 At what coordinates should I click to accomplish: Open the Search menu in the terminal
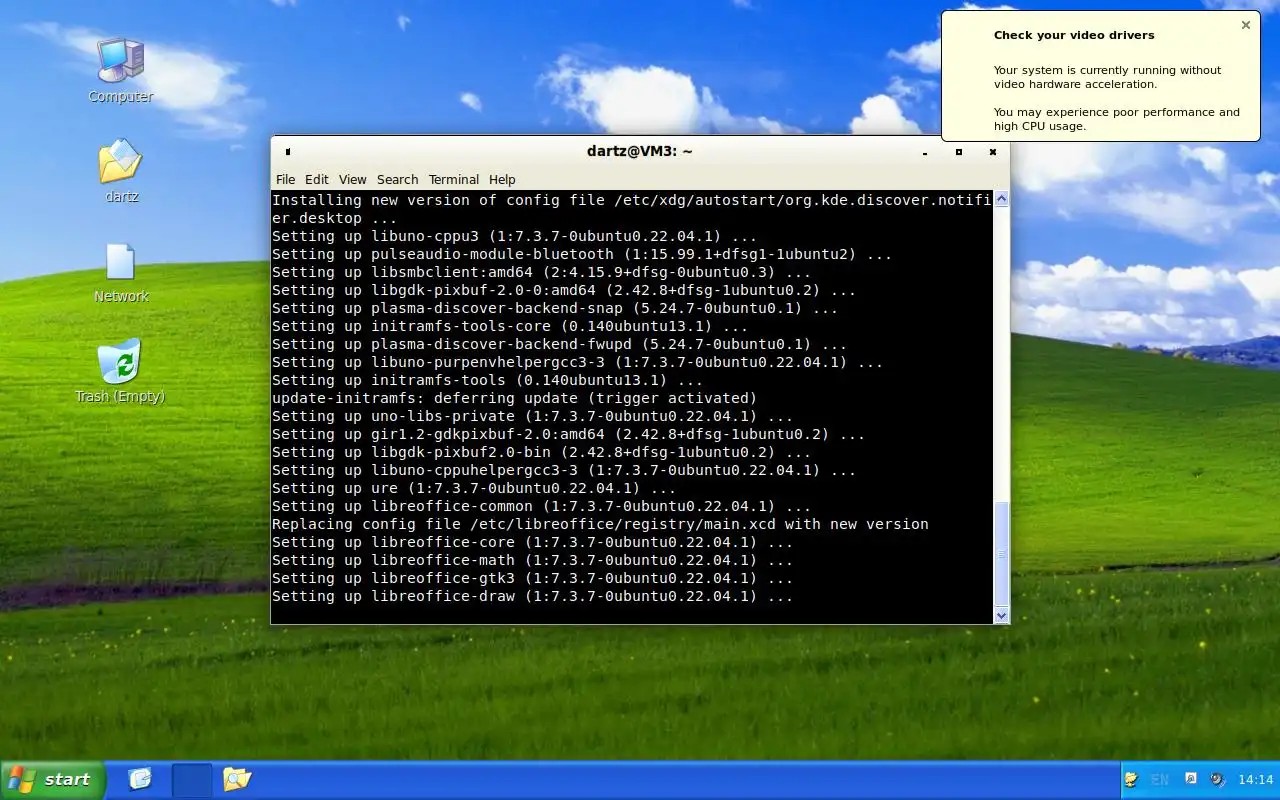pyautogui.click(x=397, y=179)
